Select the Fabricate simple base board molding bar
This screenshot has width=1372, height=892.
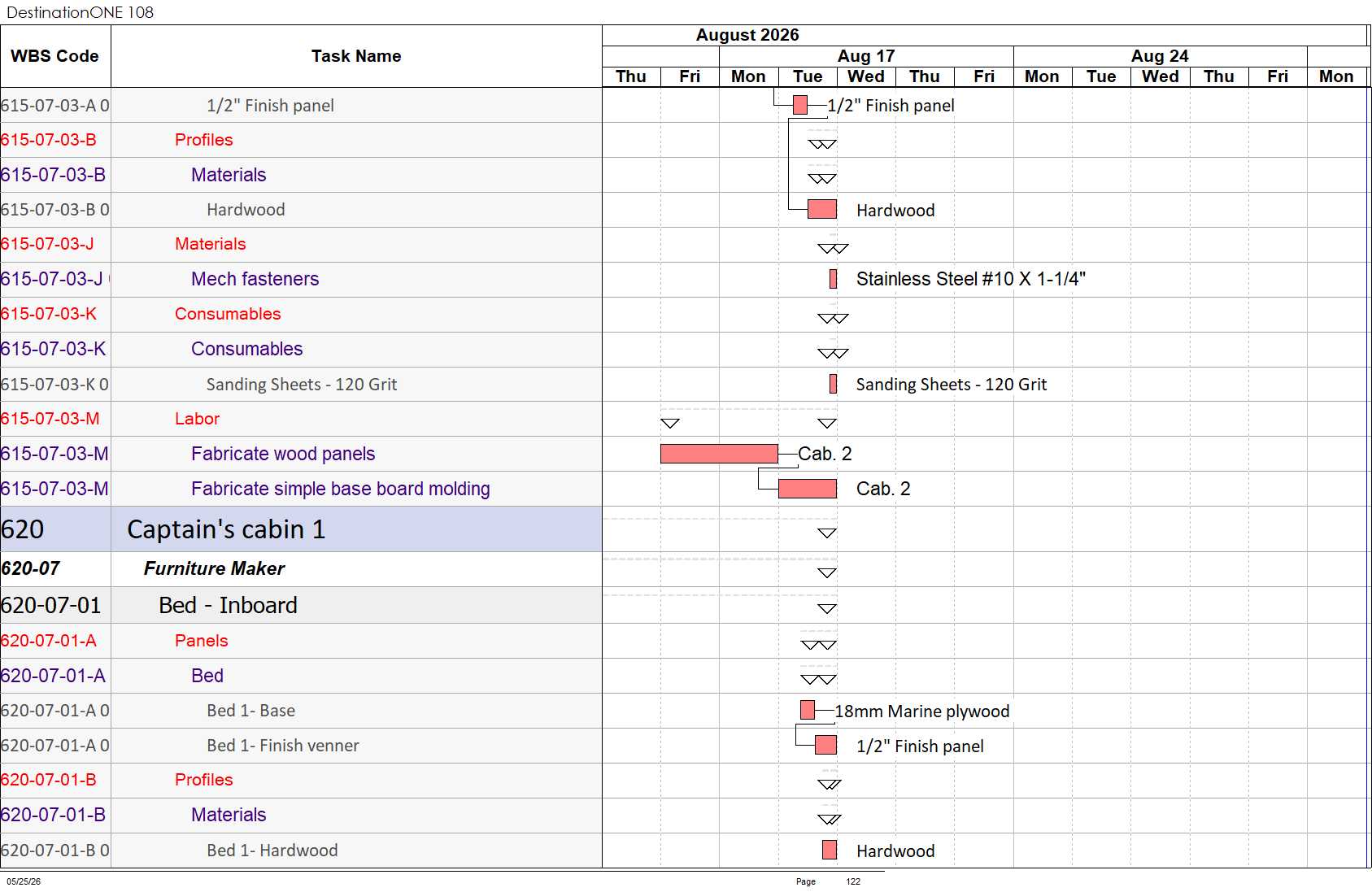click(x=808, y=489)
